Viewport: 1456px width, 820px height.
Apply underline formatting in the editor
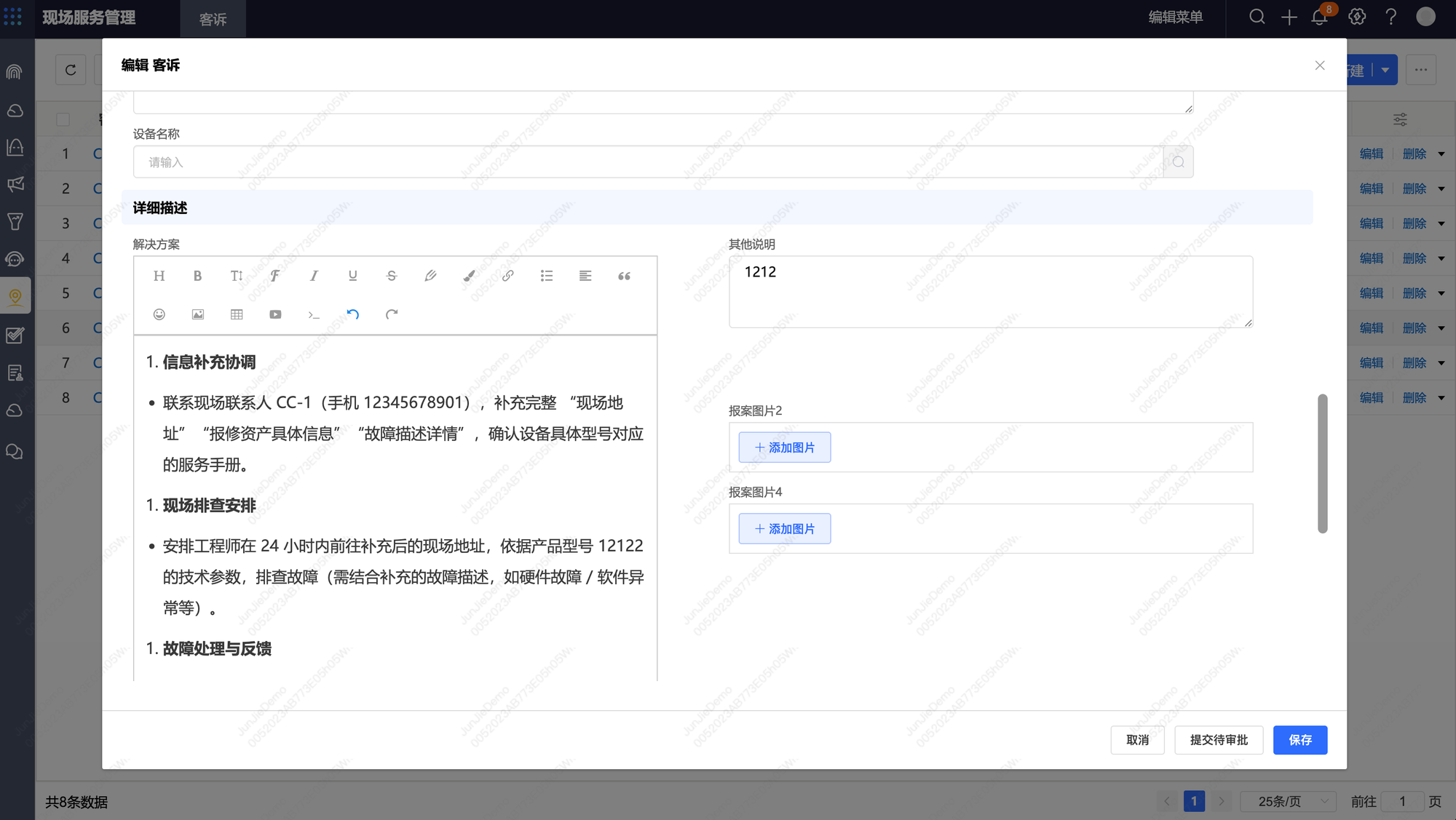(x=352, y=276)
